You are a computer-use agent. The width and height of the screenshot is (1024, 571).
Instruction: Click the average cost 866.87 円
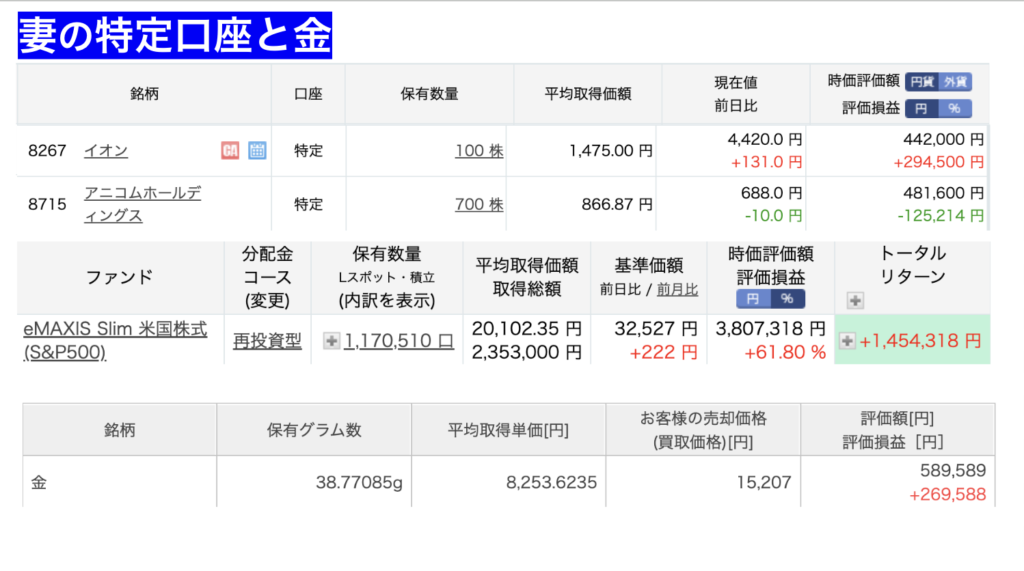(617, 204)
